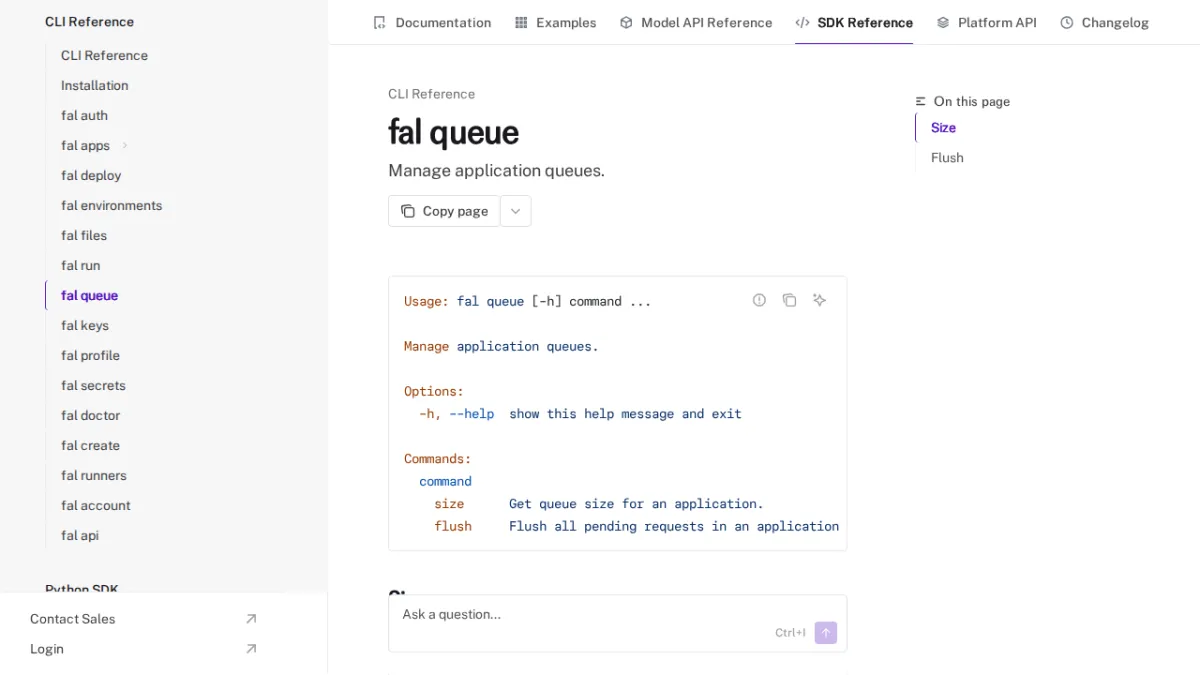Screen dimensions: 1200x675
Task: Click the copy icon inside Copy page
Action: [408, 211]
